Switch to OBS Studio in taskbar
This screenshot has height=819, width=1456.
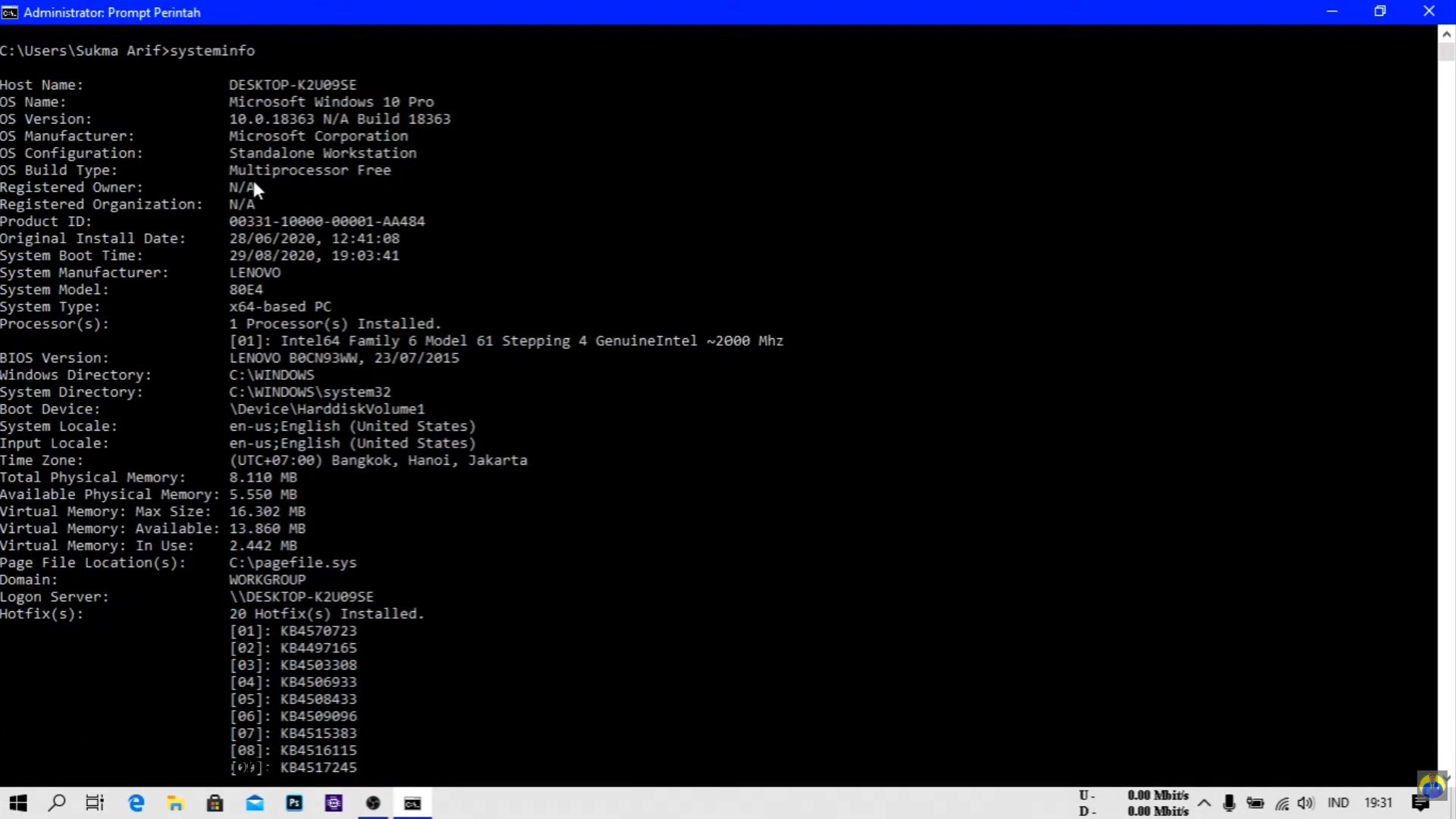[373, 803]
